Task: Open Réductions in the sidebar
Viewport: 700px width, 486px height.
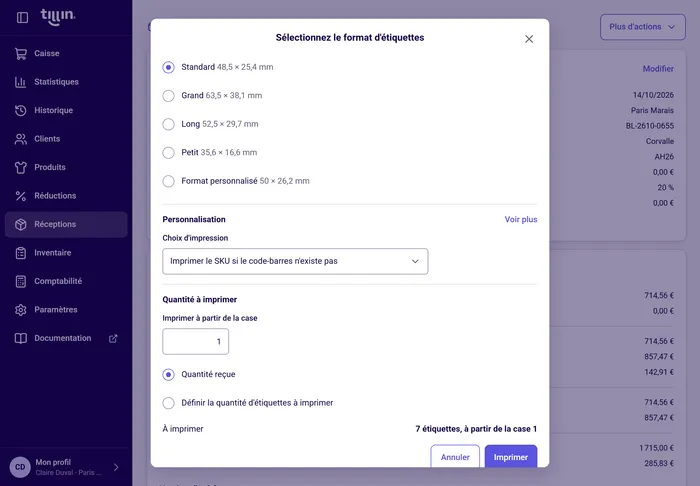Action: (66, 196)
